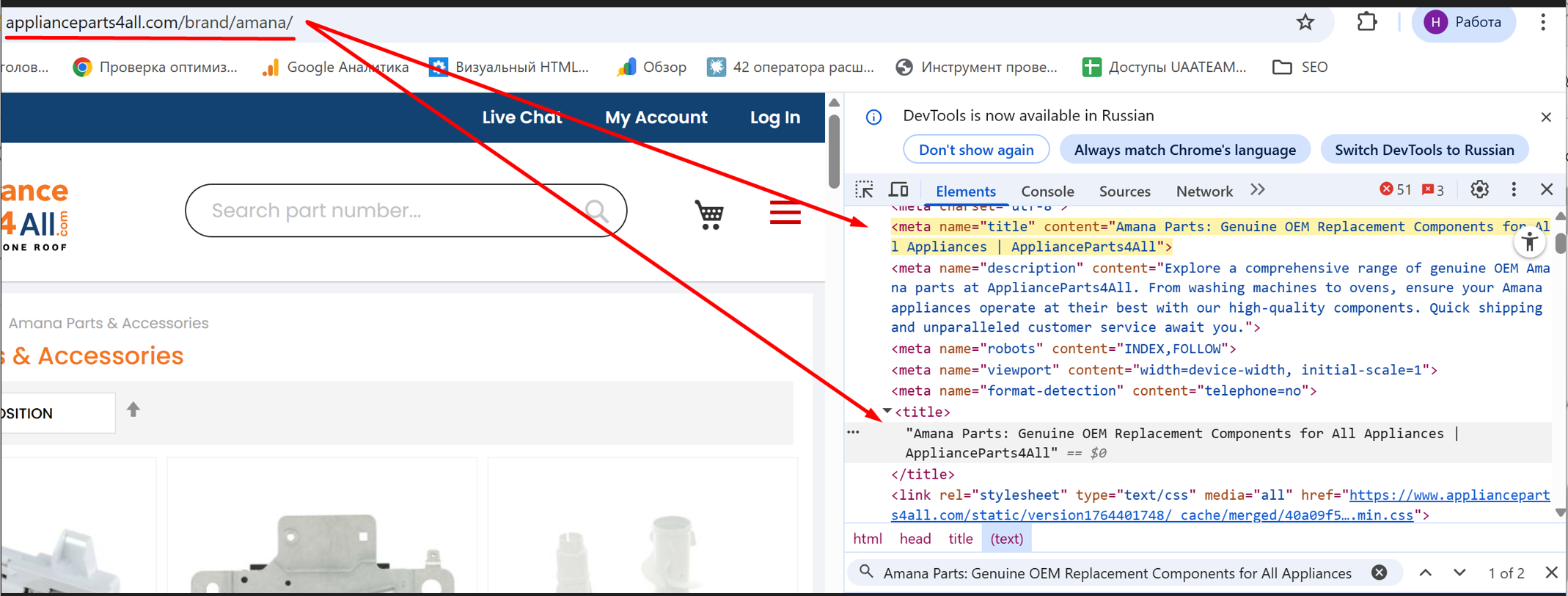
Task: Click the accessibility icon in Elements panel
Action: [1529, 241]
